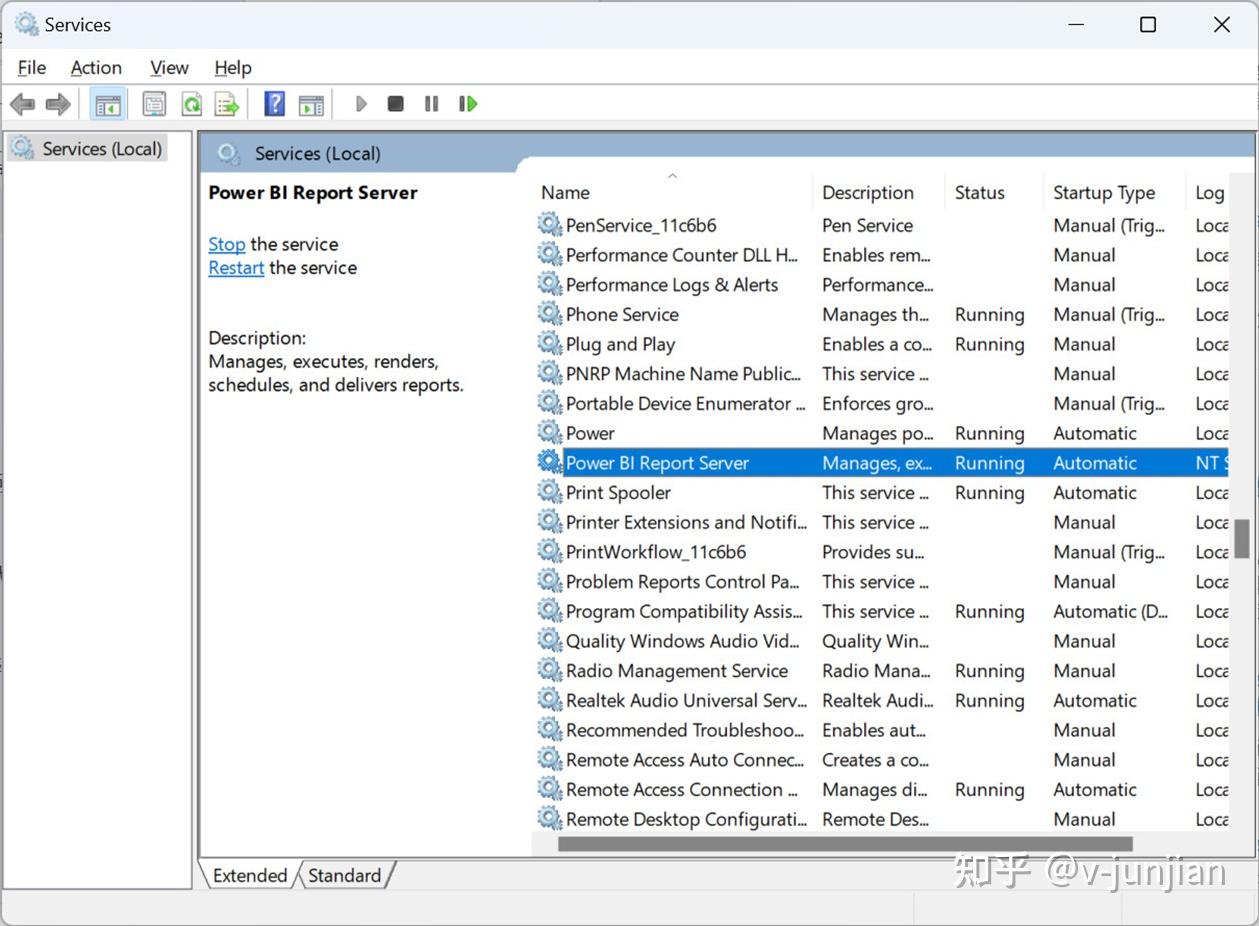The image size is (1259, 926).
Task: Open the Action menu
Action: 95,67
